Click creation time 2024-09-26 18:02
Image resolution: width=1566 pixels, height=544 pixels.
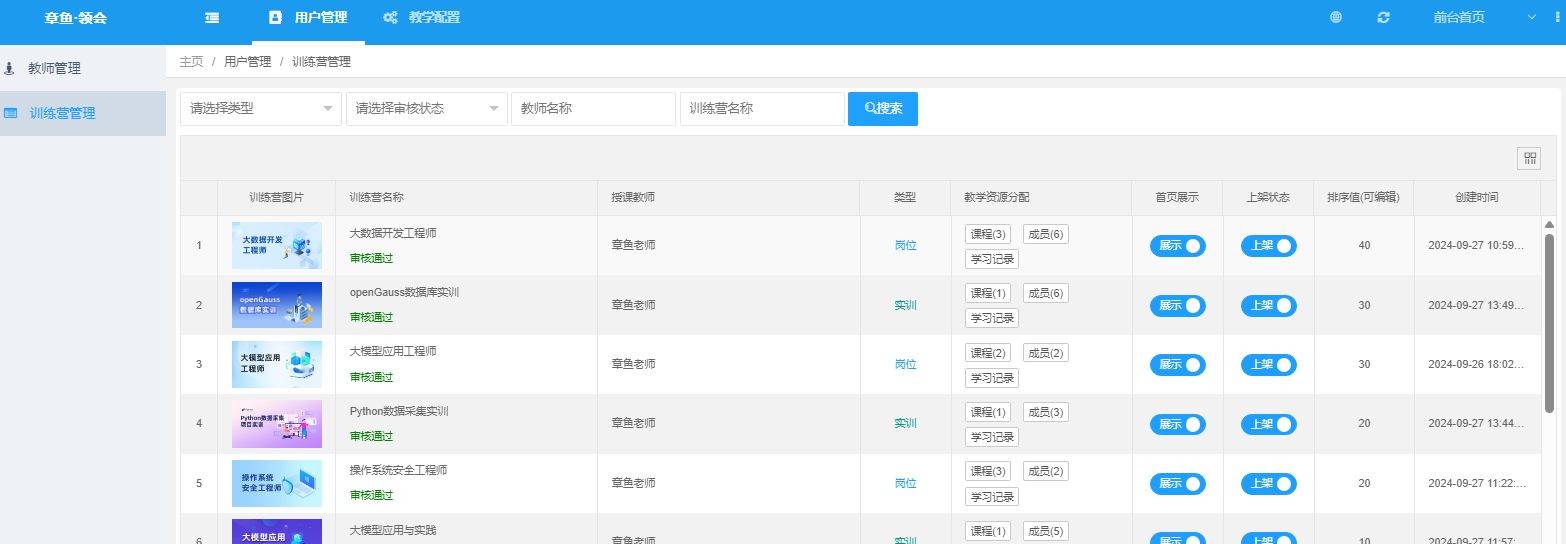click(x=1477, y=365)
